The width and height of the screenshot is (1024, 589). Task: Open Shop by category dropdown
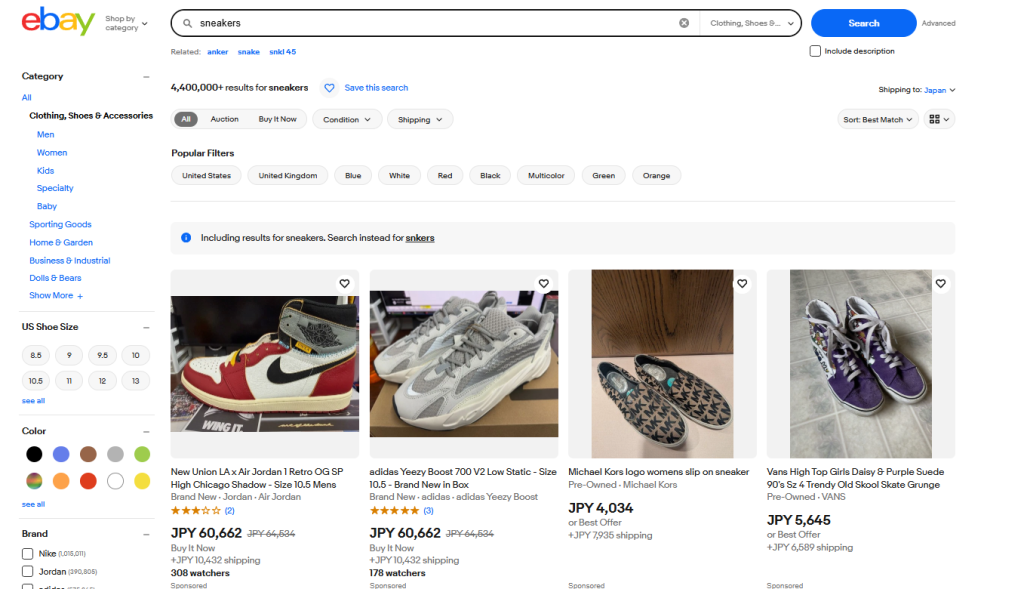126,24
